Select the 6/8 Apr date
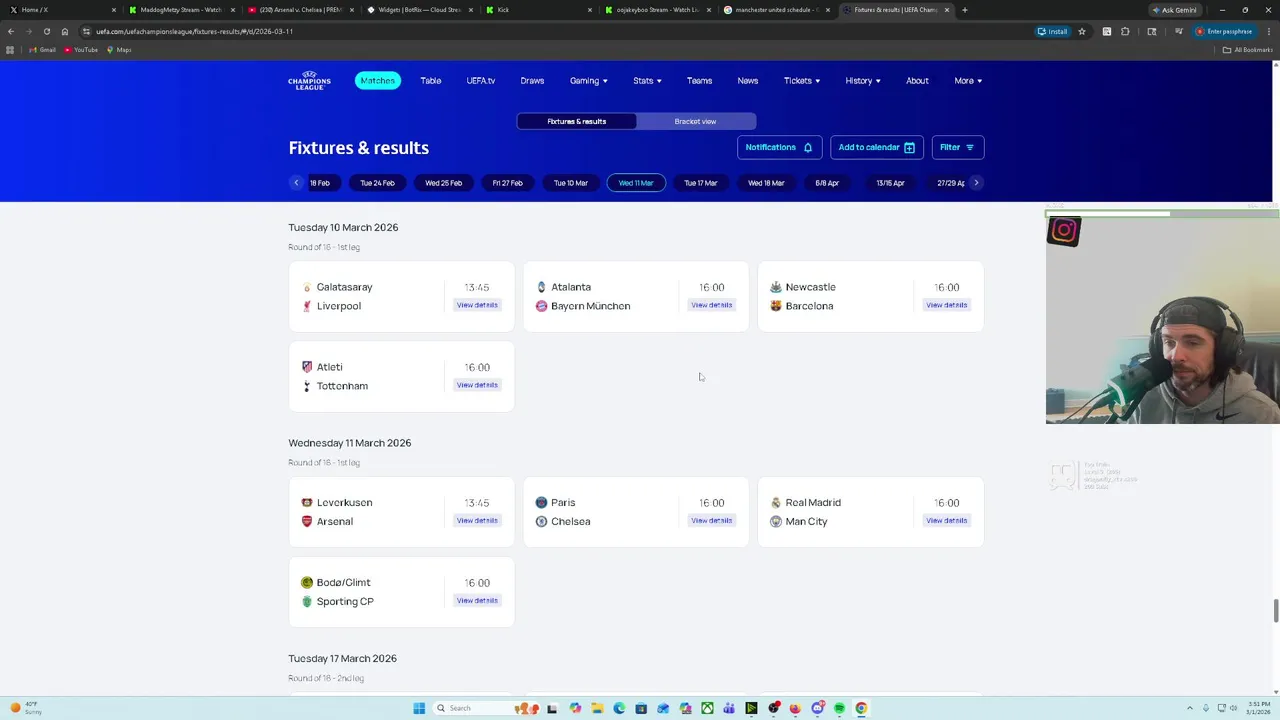1280x720 pixels. [827, 183]
